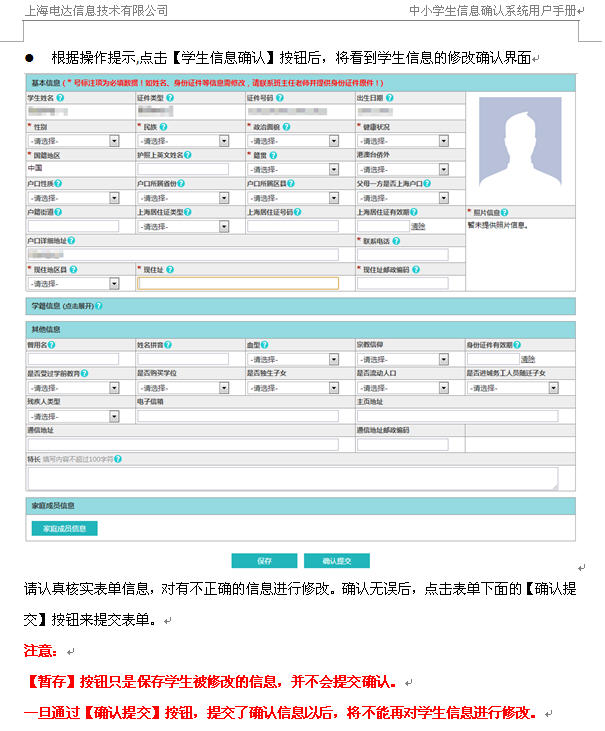Click the 现住址 text input field

click(238, 284)
